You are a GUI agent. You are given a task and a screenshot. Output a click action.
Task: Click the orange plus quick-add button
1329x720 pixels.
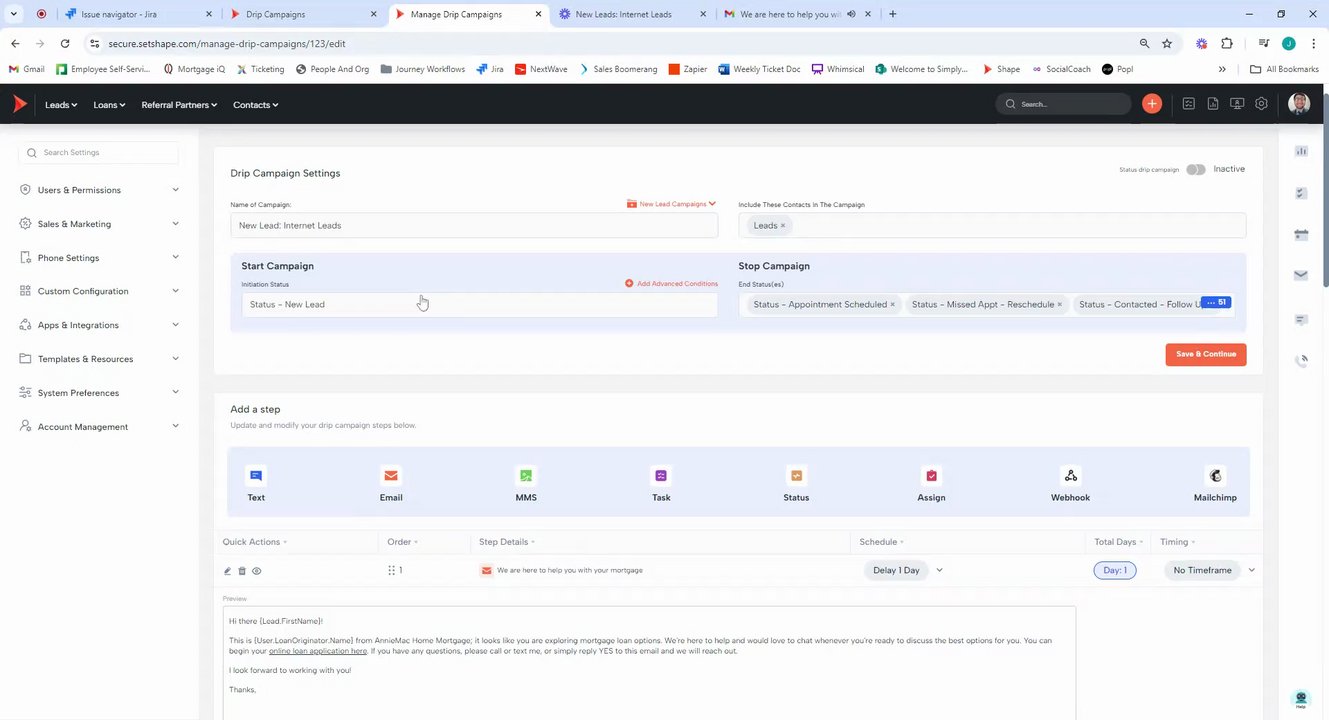tap(1152, 104)
